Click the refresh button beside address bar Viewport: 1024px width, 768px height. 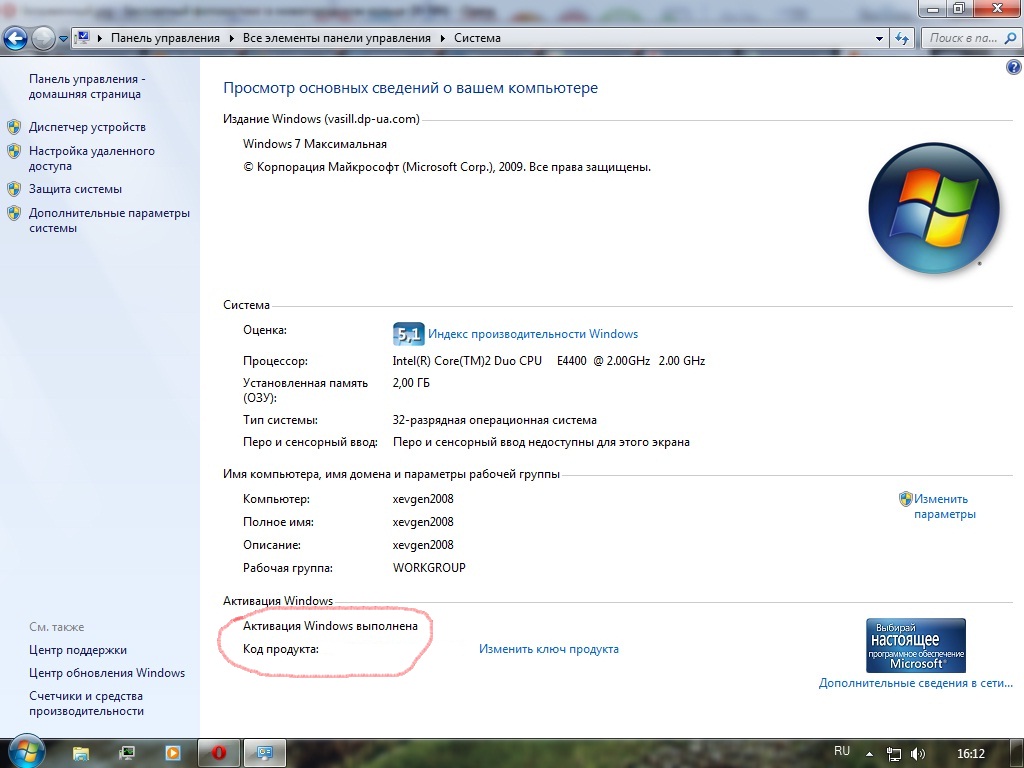pyautogui.click(x=902, y=39)
